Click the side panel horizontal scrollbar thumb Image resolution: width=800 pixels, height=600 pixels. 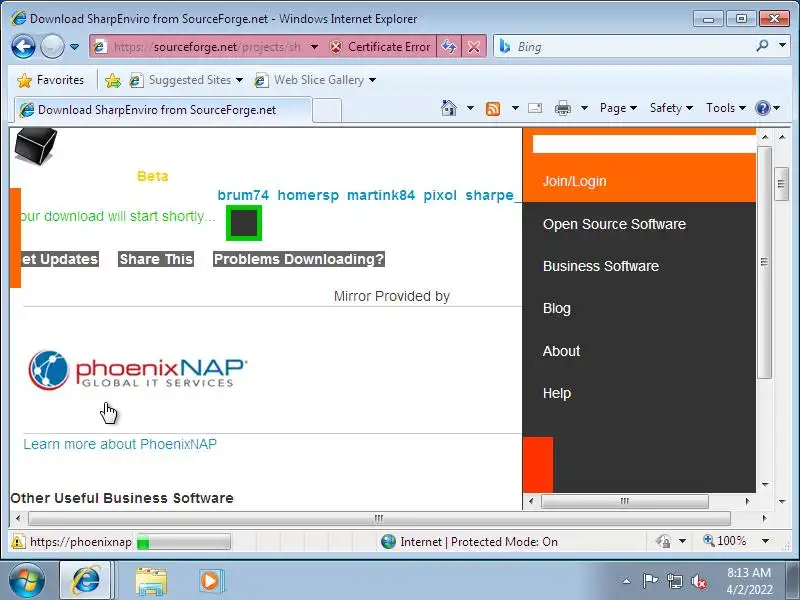point(624,502)
